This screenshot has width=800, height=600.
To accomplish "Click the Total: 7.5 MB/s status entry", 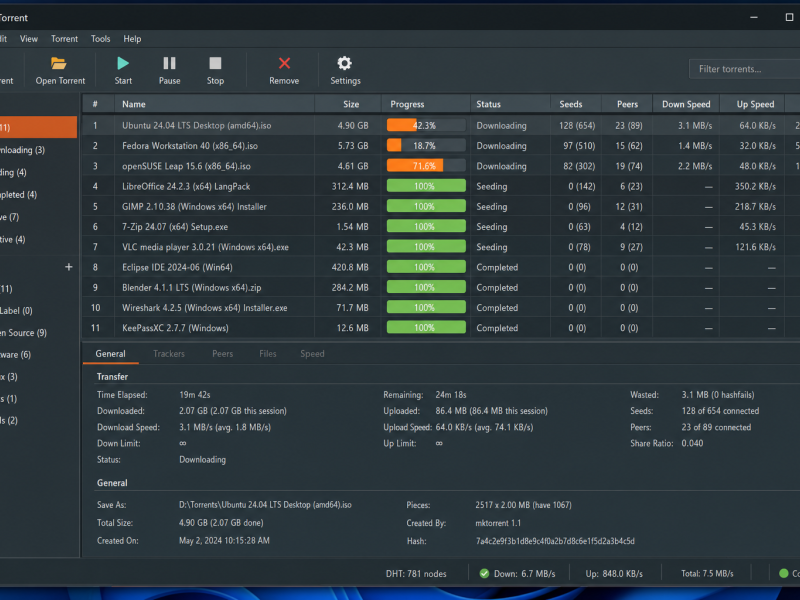I will tap(707, 573).
